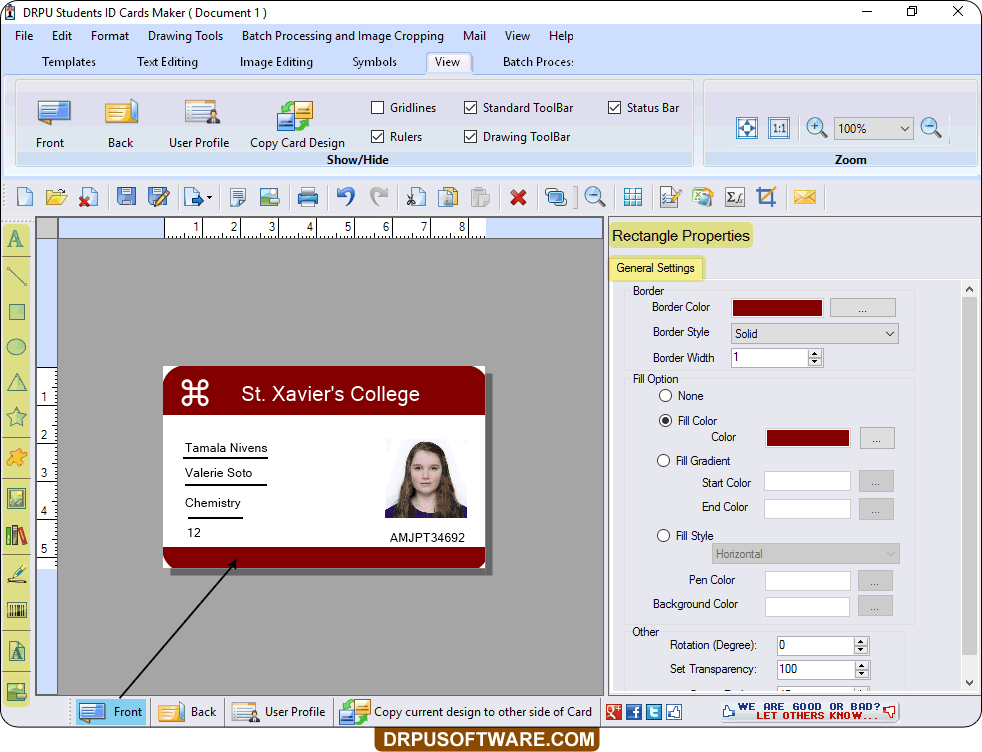Select the Star shape tool
This screenshot has height=752, width=982.
click(16, 416)
